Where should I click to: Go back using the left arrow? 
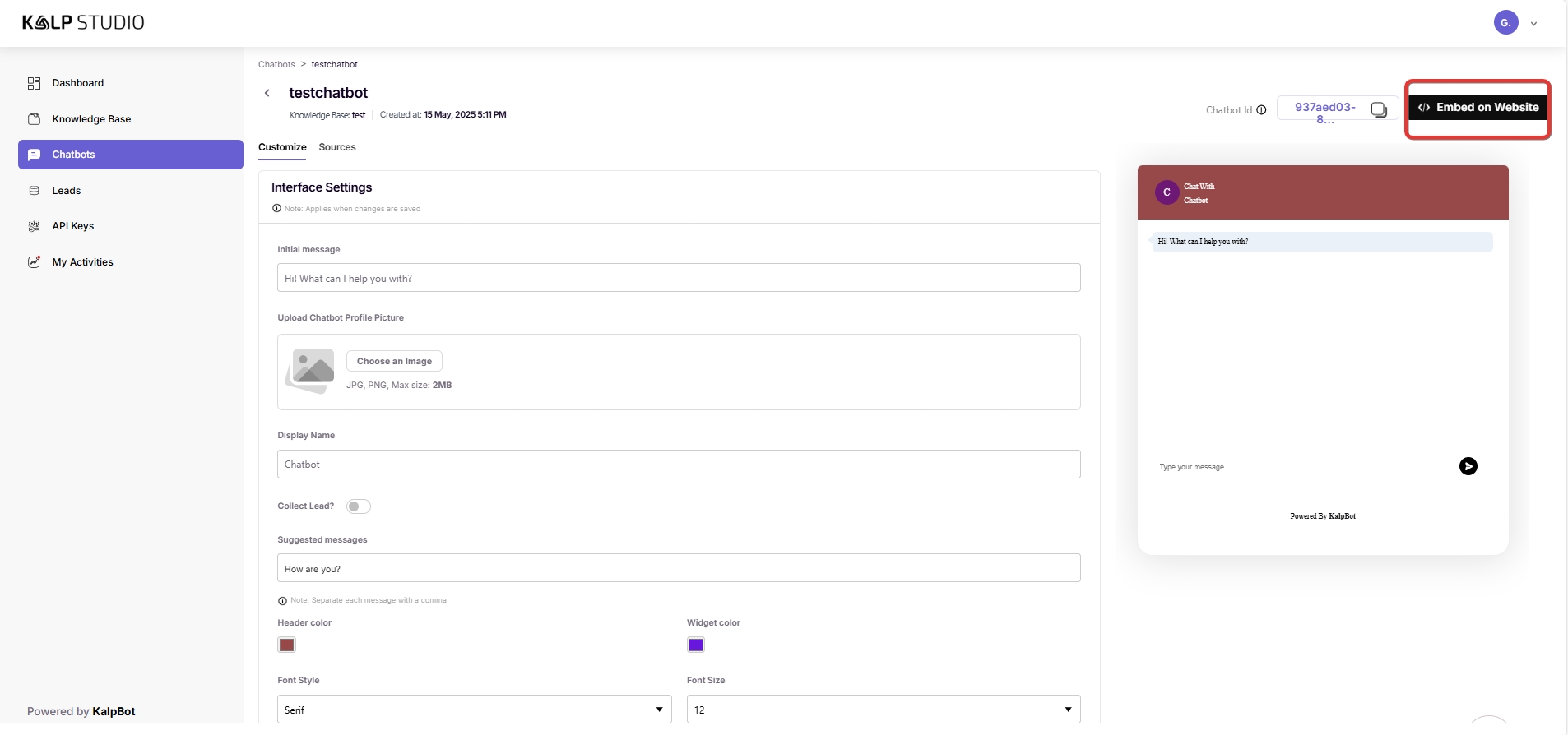pyautogui.click(x=267, y=93)
